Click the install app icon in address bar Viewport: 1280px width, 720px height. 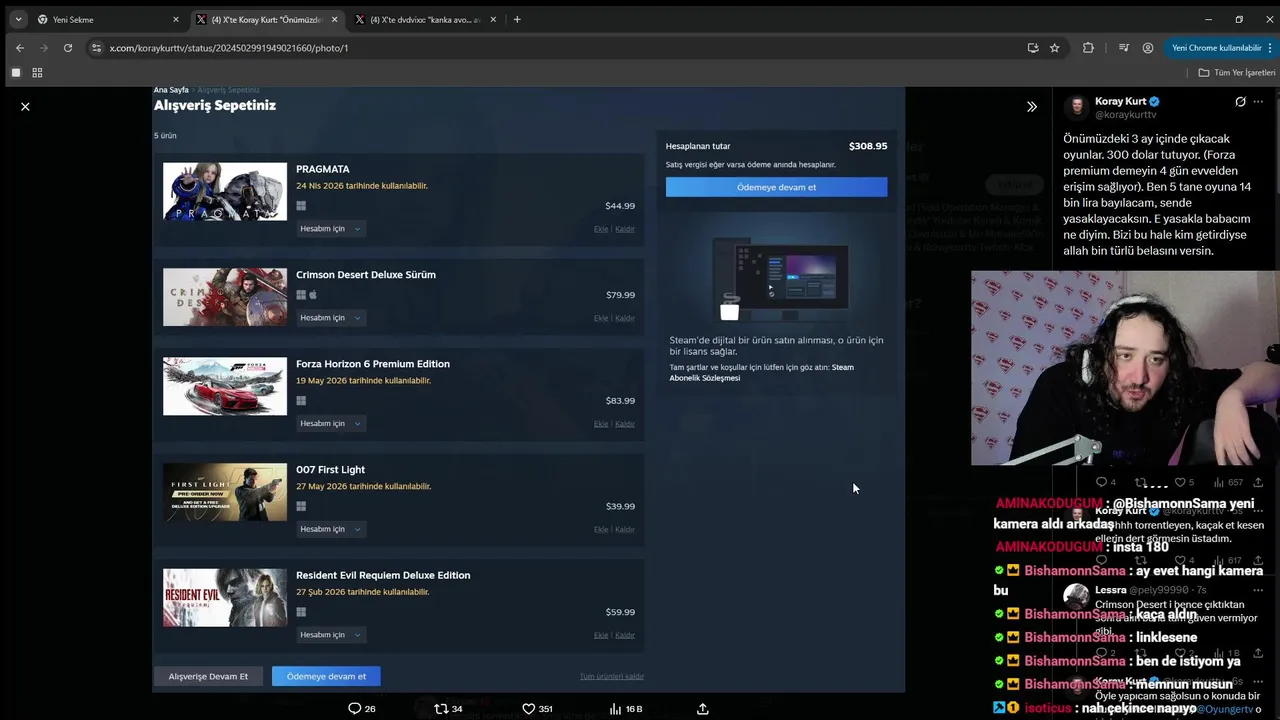(1033, 47)
